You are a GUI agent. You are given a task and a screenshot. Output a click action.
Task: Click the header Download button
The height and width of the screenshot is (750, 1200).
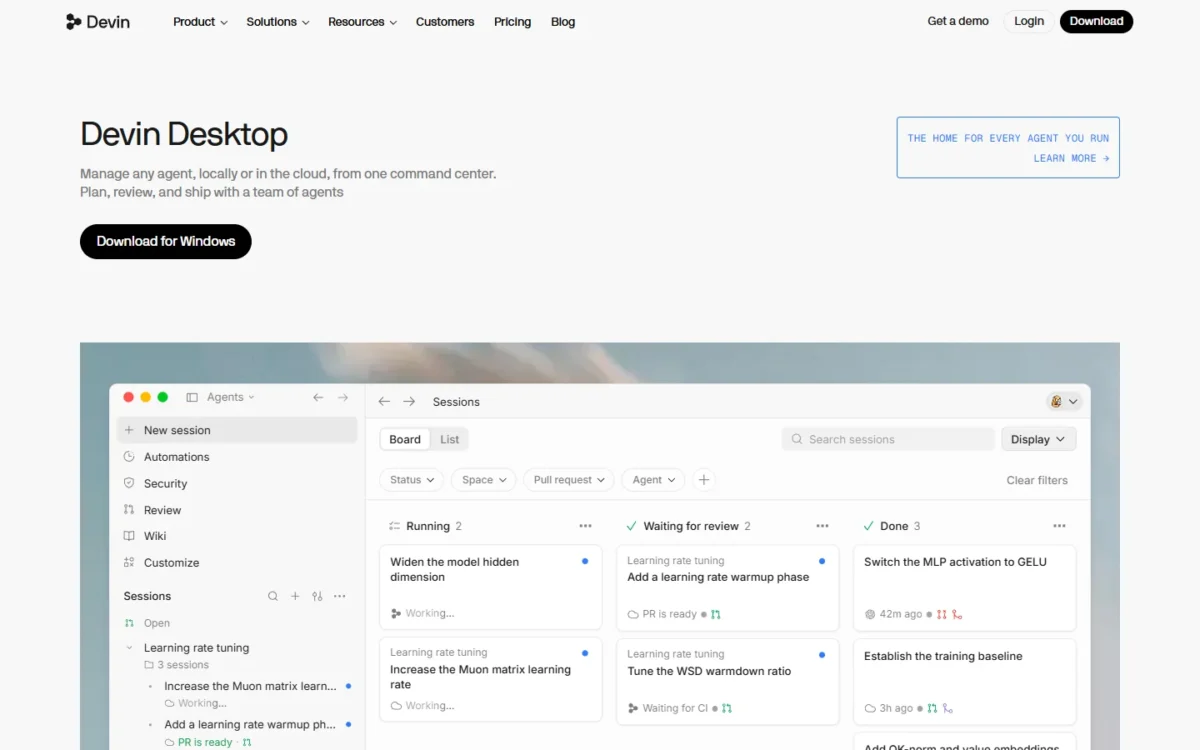coord(1097,21)
